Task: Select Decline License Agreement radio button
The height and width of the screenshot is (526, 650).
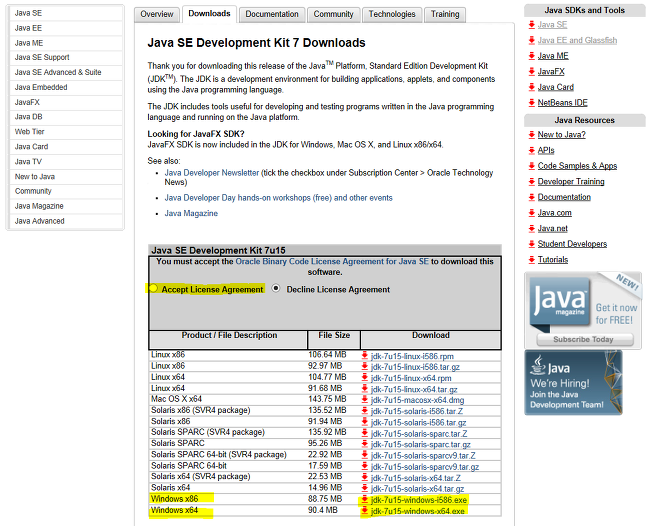Action: point(276,288)
